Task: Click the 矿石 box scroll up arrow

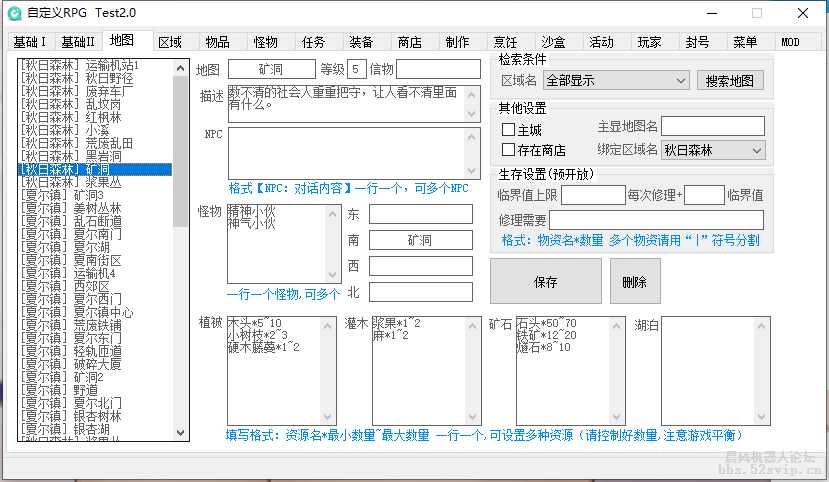Action: [616, 326]
